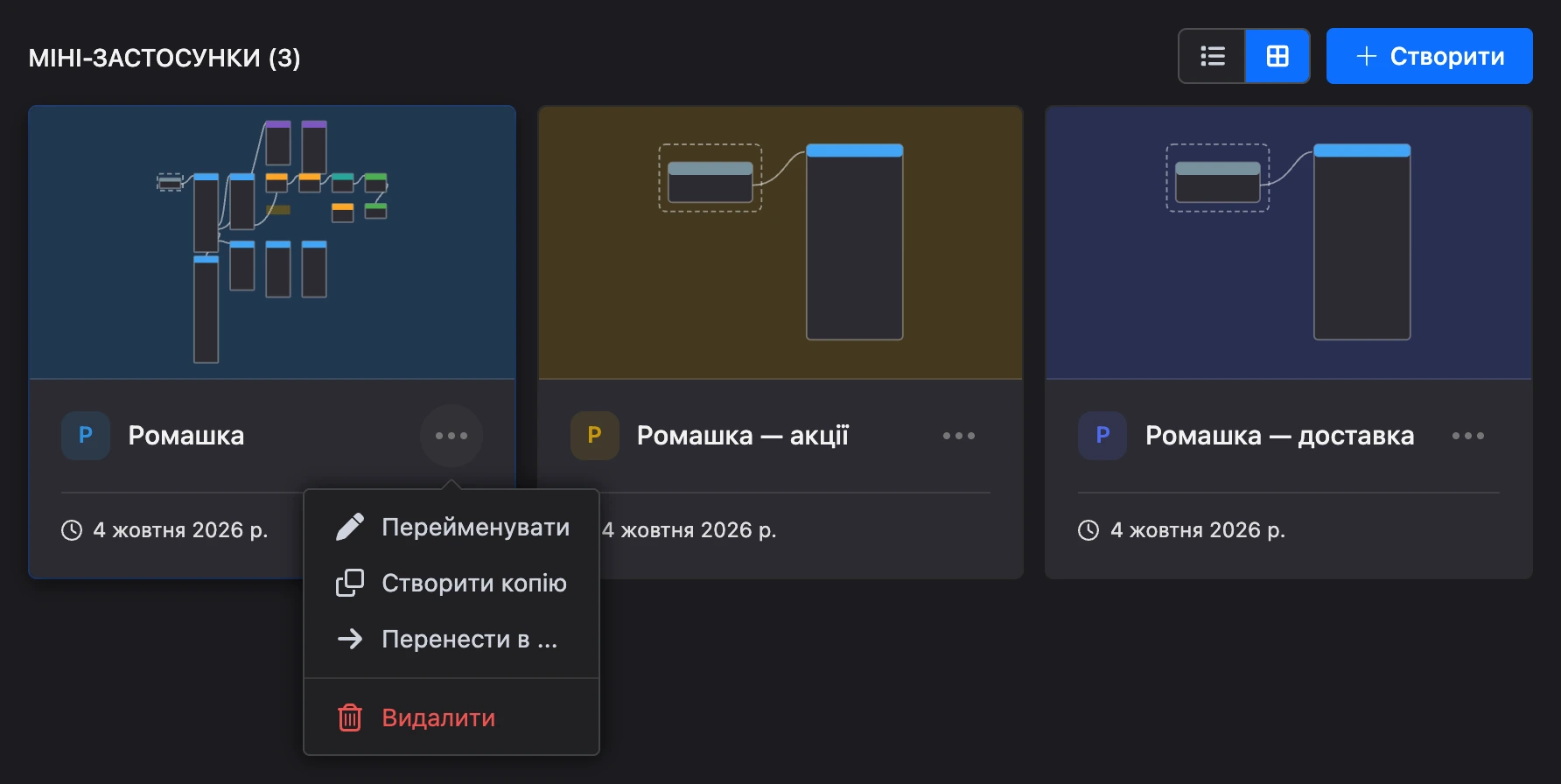This screenshot has height=784, width=1561.
Task: Click the МІНІ-ЗАСТОСУНКИ (3) heading
Action: 164,58
